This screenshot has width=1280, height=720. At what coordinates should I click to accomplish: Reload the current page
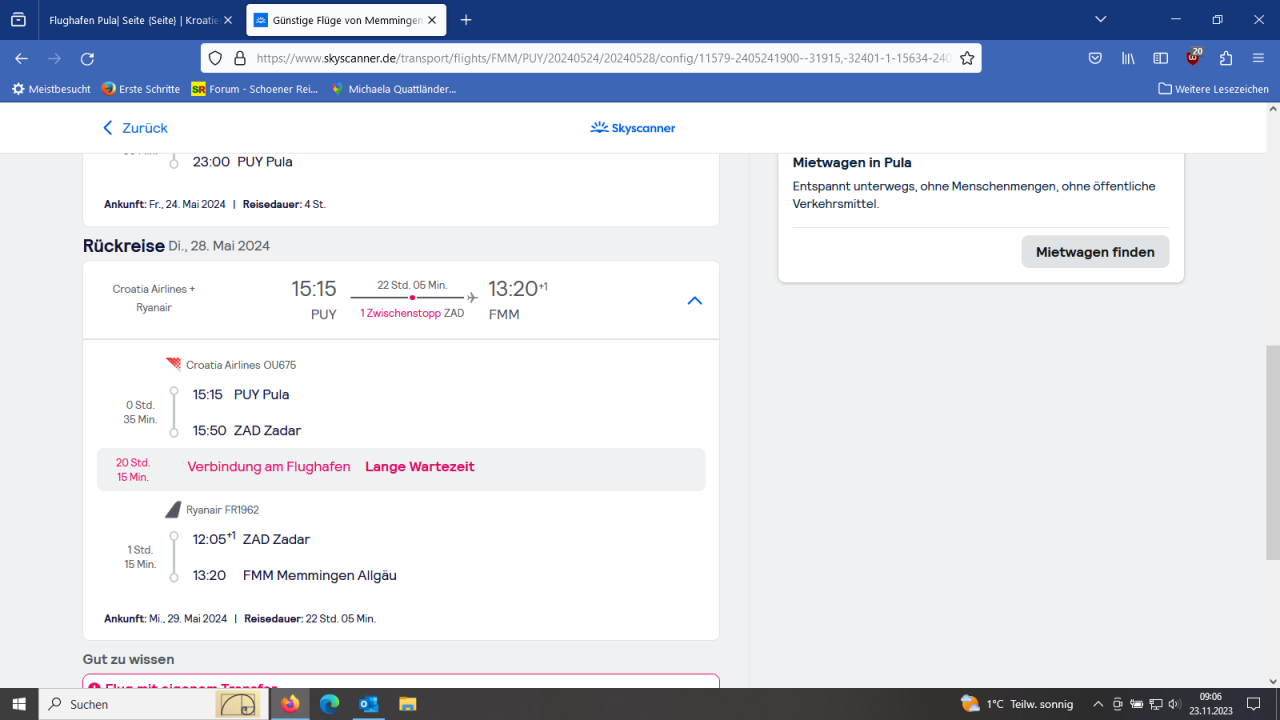(x=87, y=58)
